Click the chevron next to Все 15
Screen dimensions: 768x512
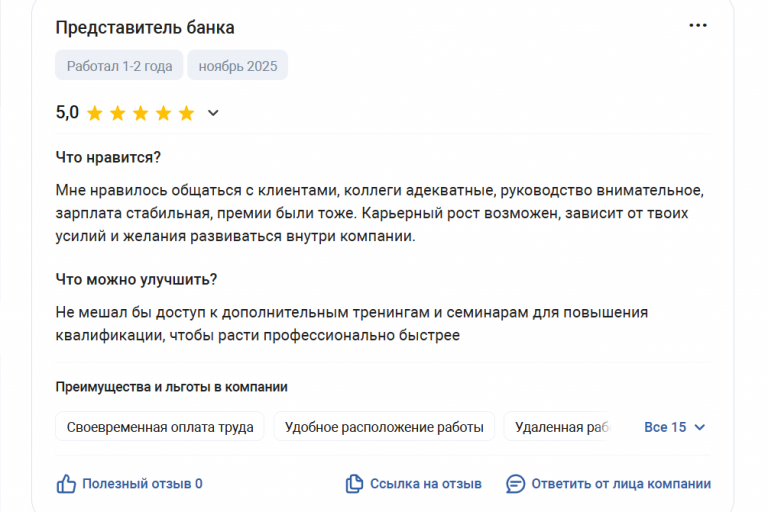click(700, 427)
